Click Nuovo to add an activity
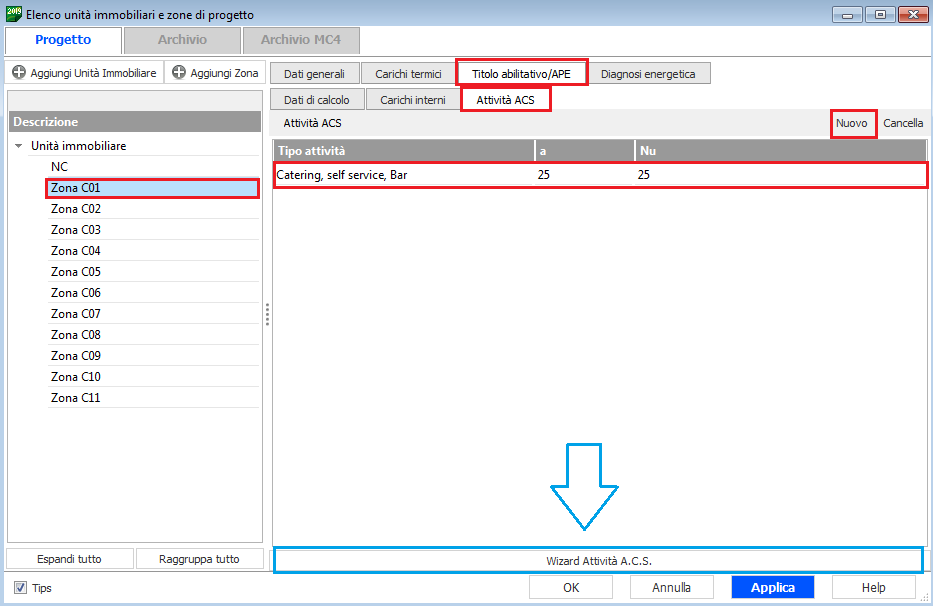Screen dimensions: 934x606 click(x=852, y=123)
